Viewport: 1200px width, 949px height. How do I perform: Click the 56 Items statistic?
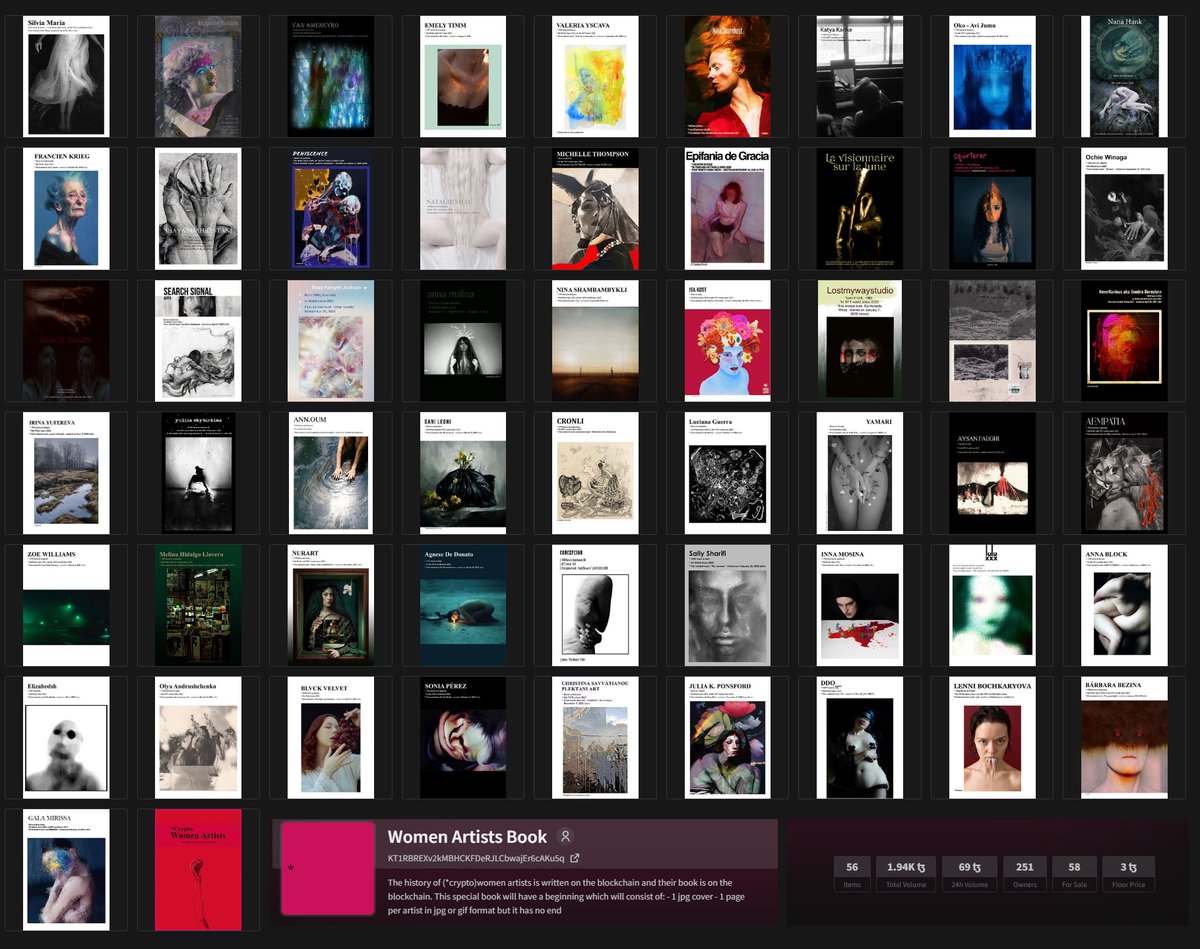click(x=852, y=873)
